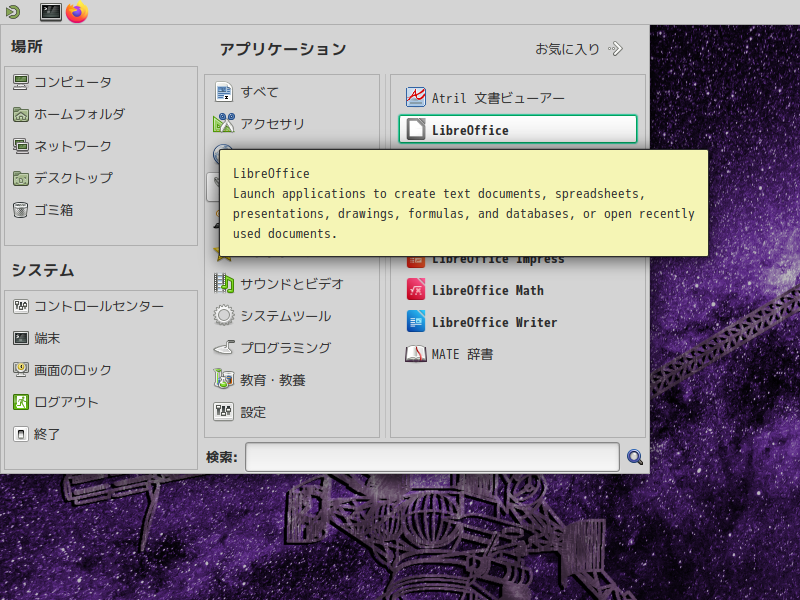Click ログアウト logout icon

(20, 402)
